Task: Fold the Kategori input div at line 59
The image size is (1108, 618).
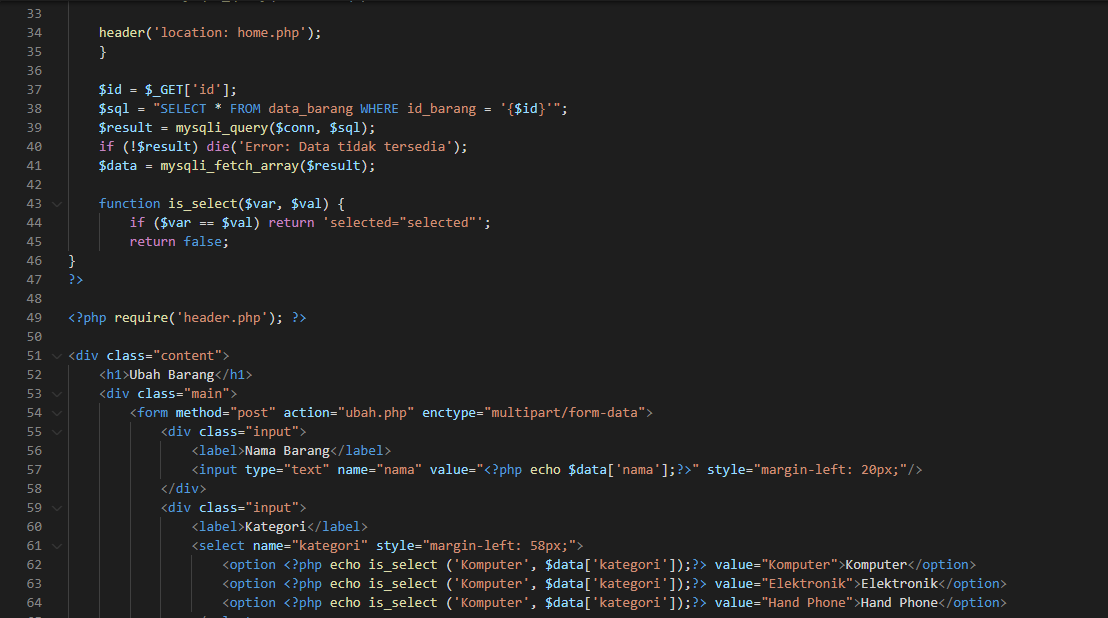Action: [x=56, y=507]
